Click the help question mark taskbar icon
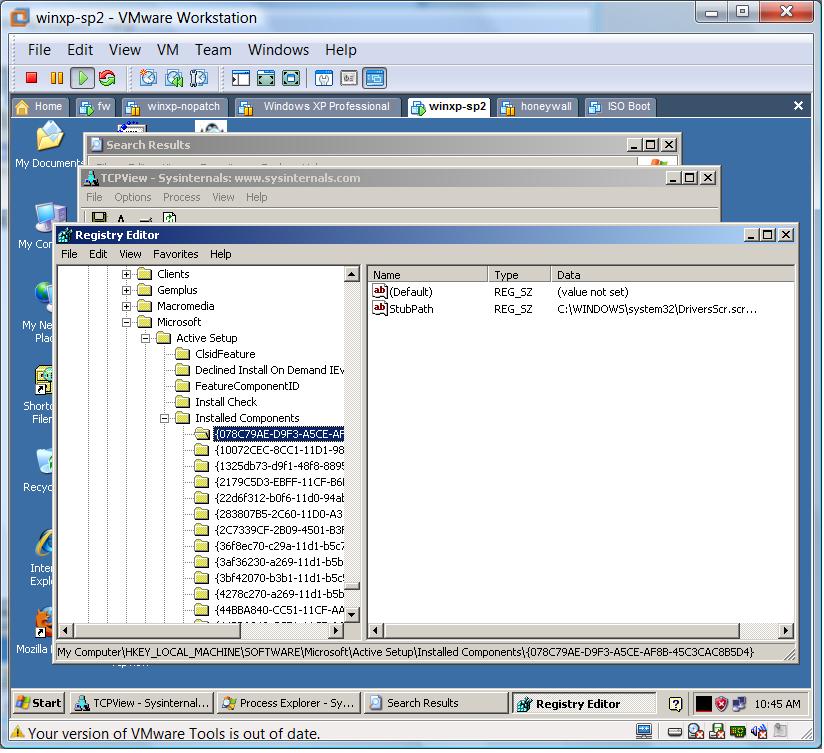The width and height of the screenshot is (824, 753). [x=675, y=704]
